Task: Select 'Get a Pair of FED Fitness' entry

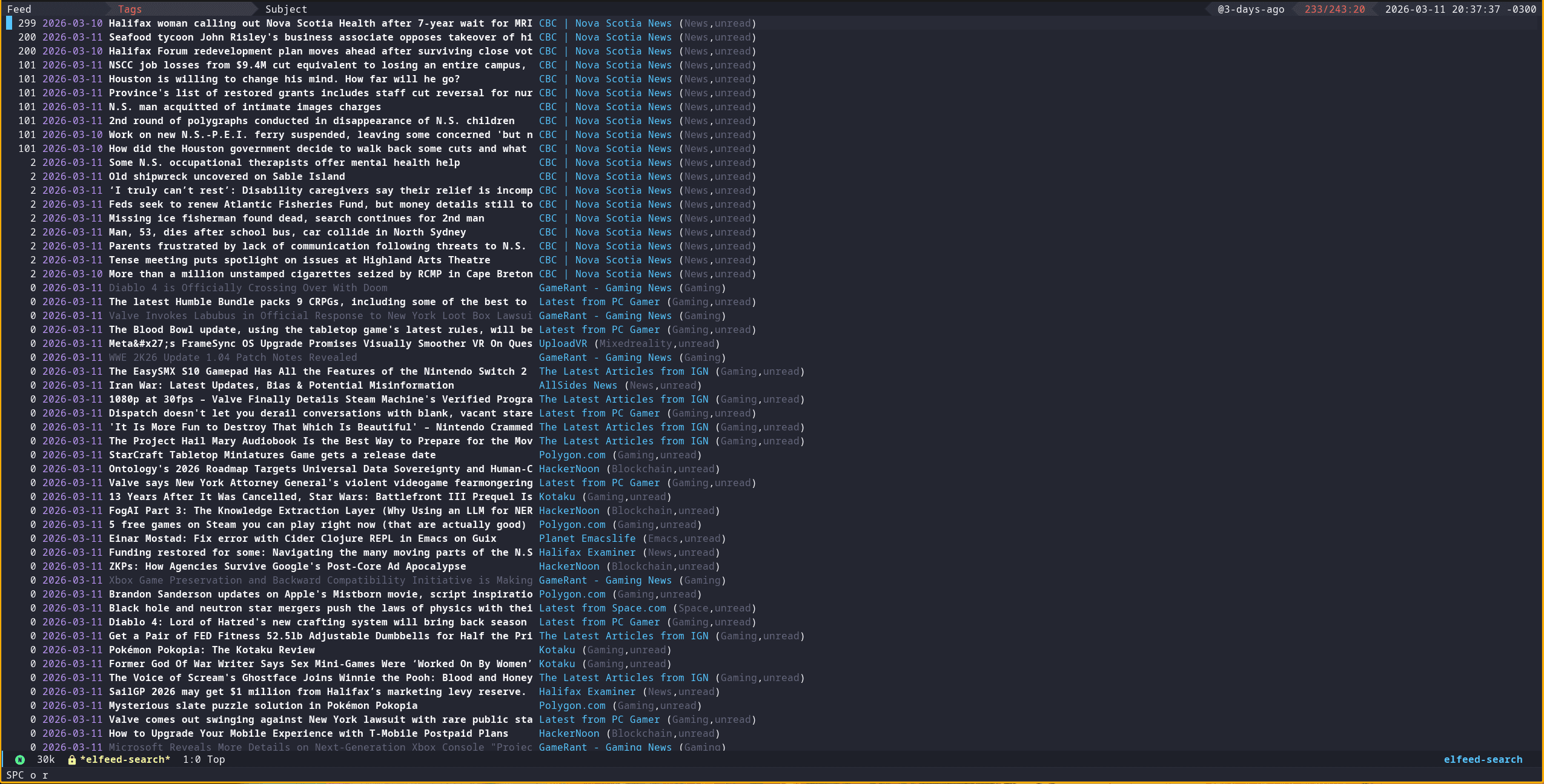Action: (x=320, y=636)
